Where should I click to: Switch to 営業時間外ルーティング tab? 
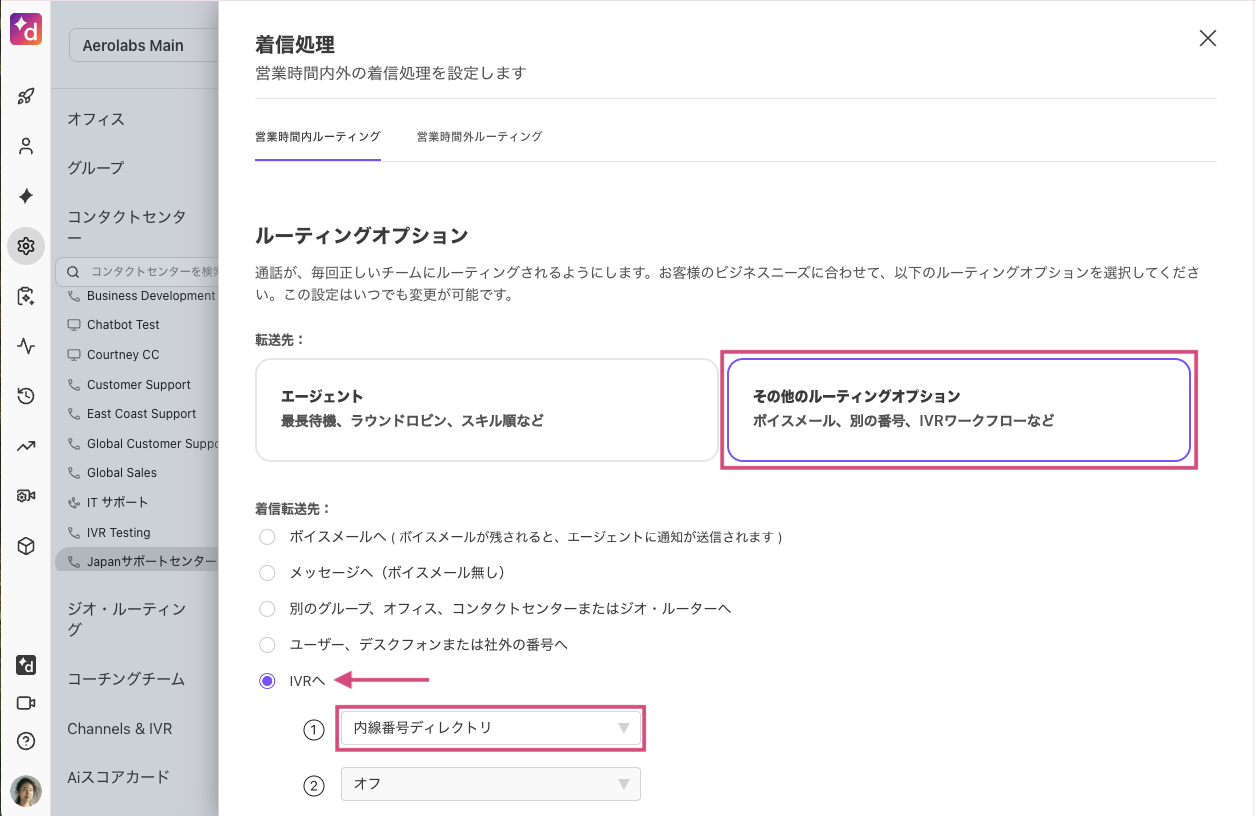pyautogui.click(x=479, y=137)
